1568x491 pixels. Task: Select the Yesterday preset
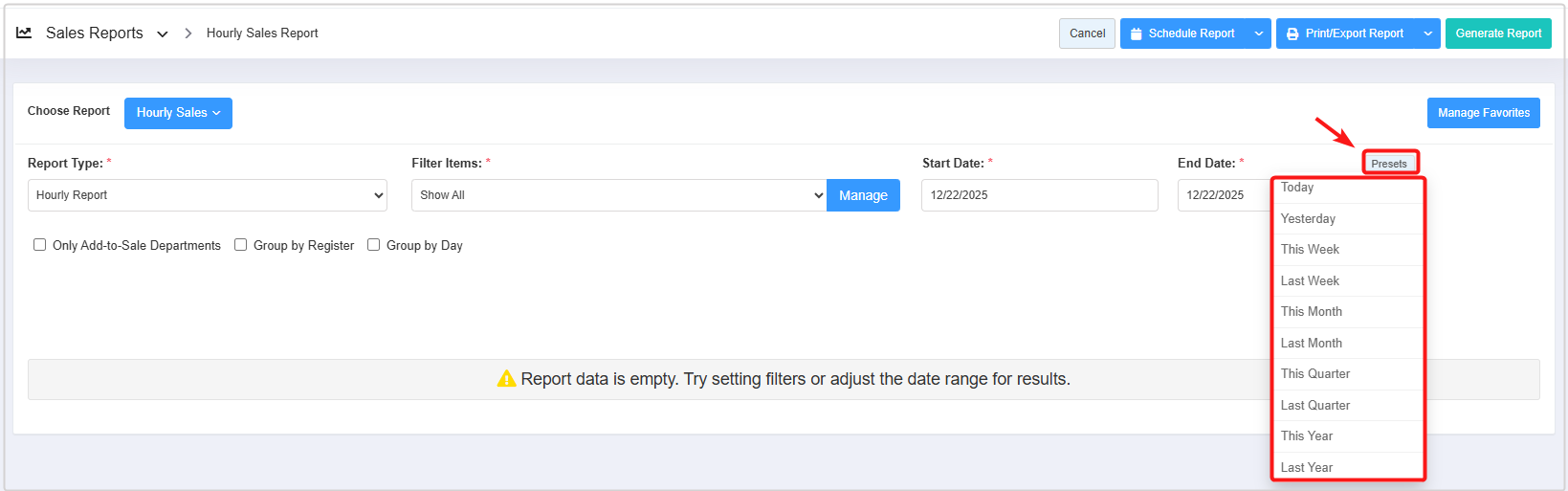(x=1308, y=219)
